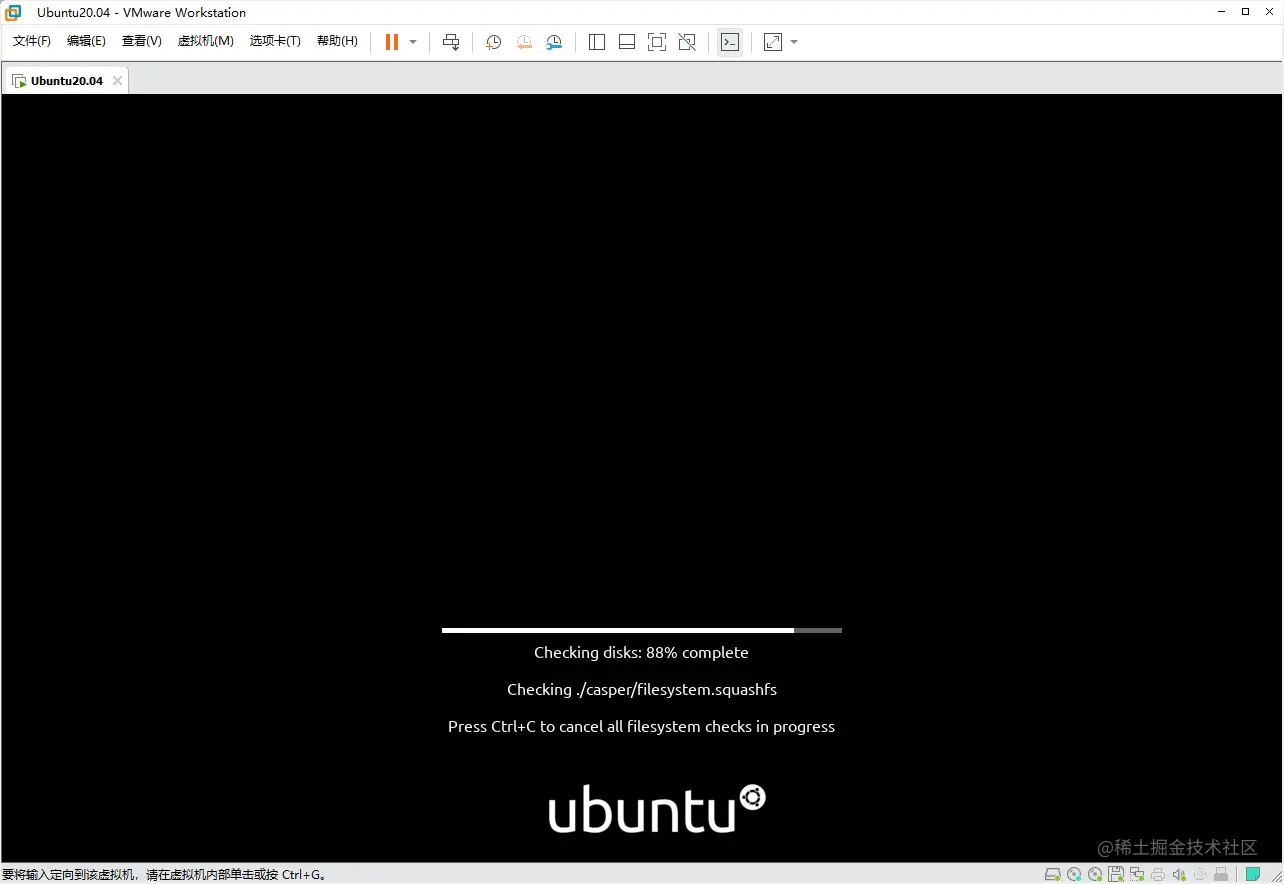
Task: Toggle the library sidebar panel
Action: click(597, 42)
